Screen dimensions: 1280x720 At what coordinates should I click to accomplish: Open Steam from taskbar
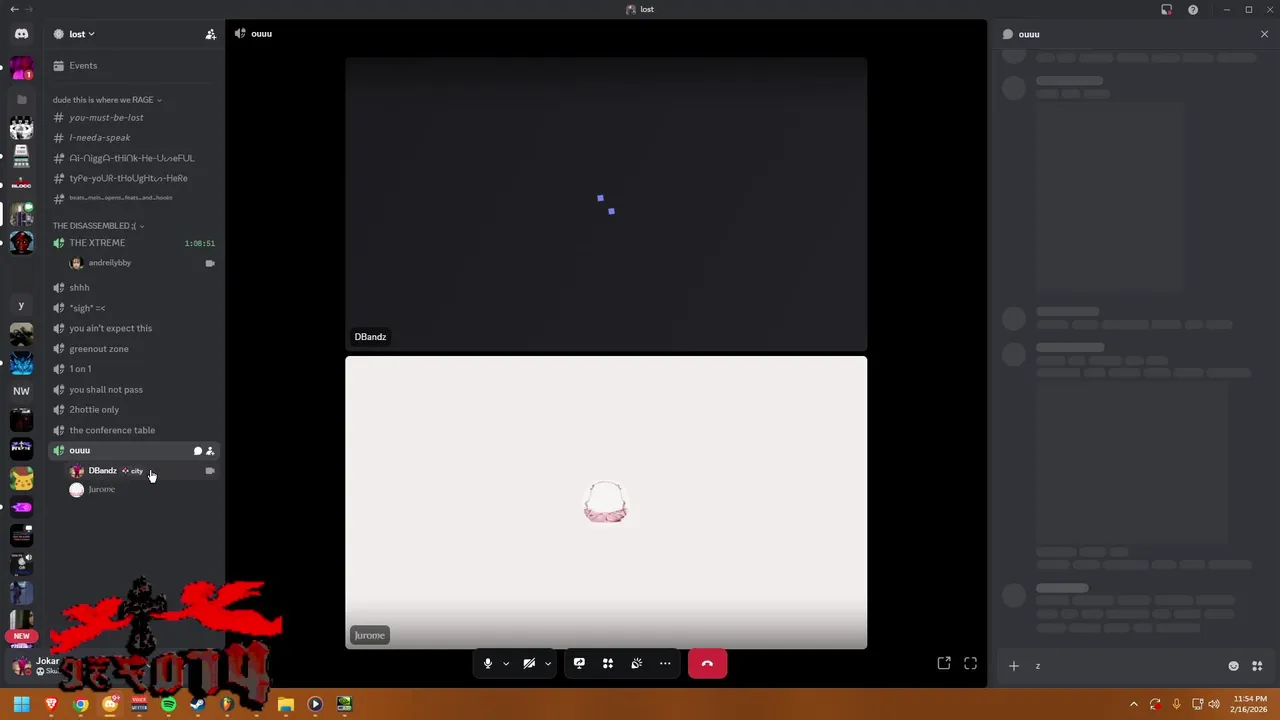point(197,704)
